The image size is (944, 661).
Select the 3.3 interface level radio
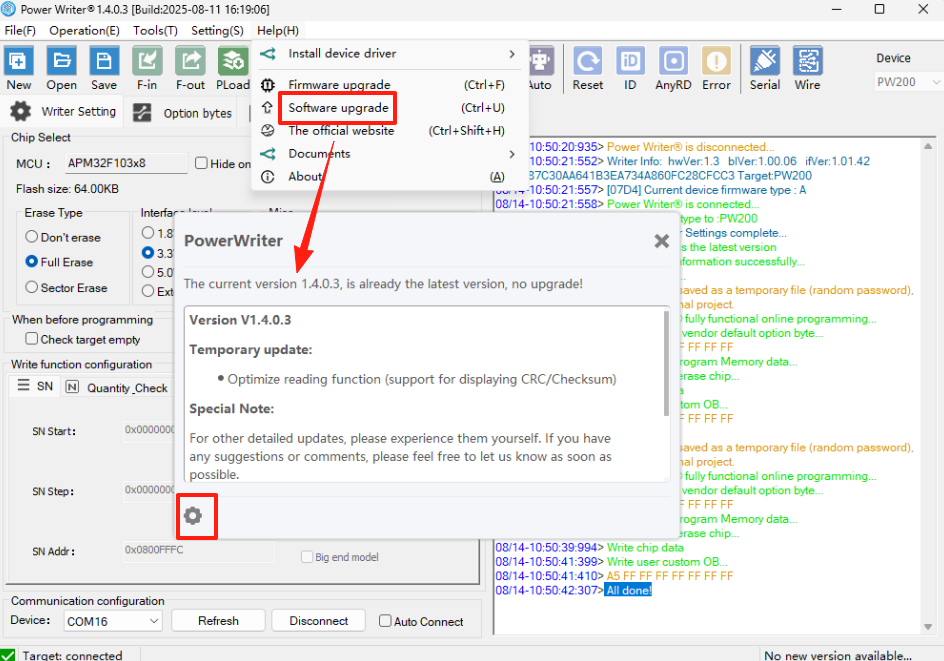tap(148, 252)
